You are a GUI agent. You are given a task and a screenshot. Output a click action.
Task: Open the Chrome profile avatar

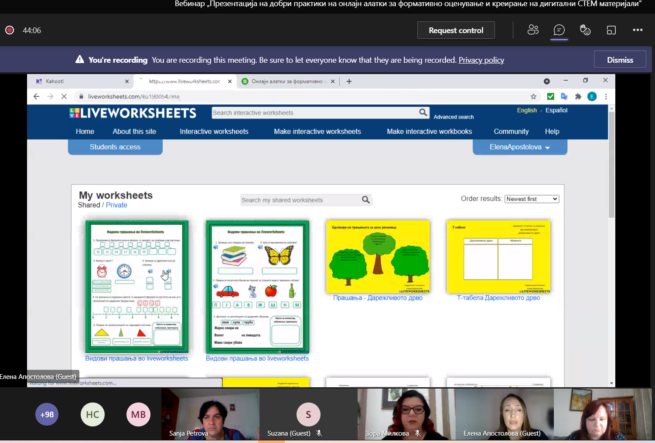(592, 97)
